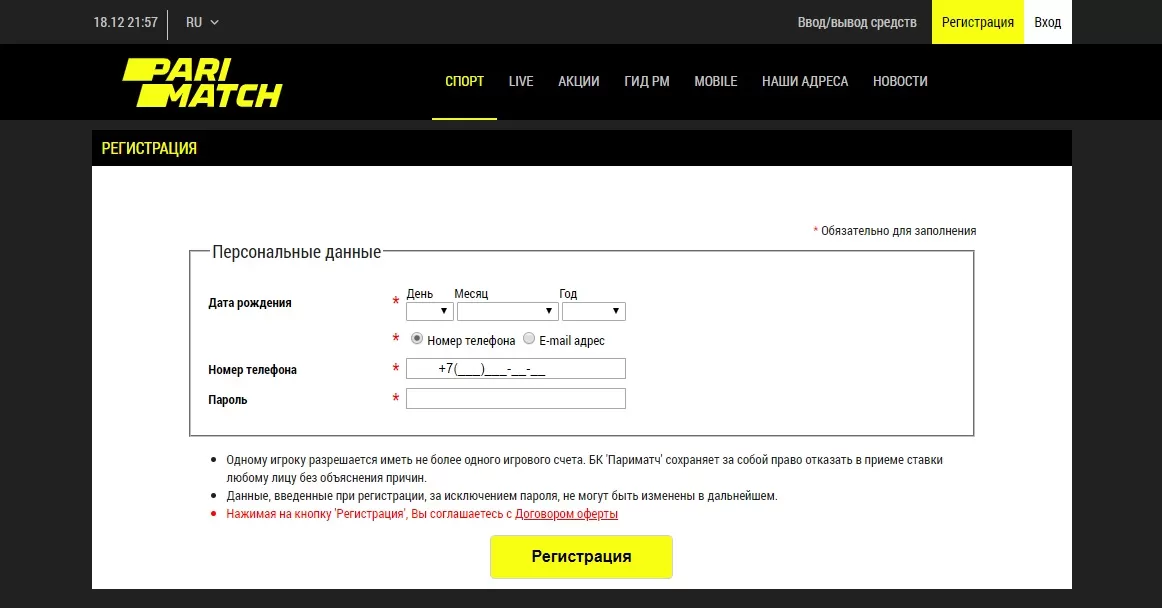Open the Договором оферты link

coord(566,514)
